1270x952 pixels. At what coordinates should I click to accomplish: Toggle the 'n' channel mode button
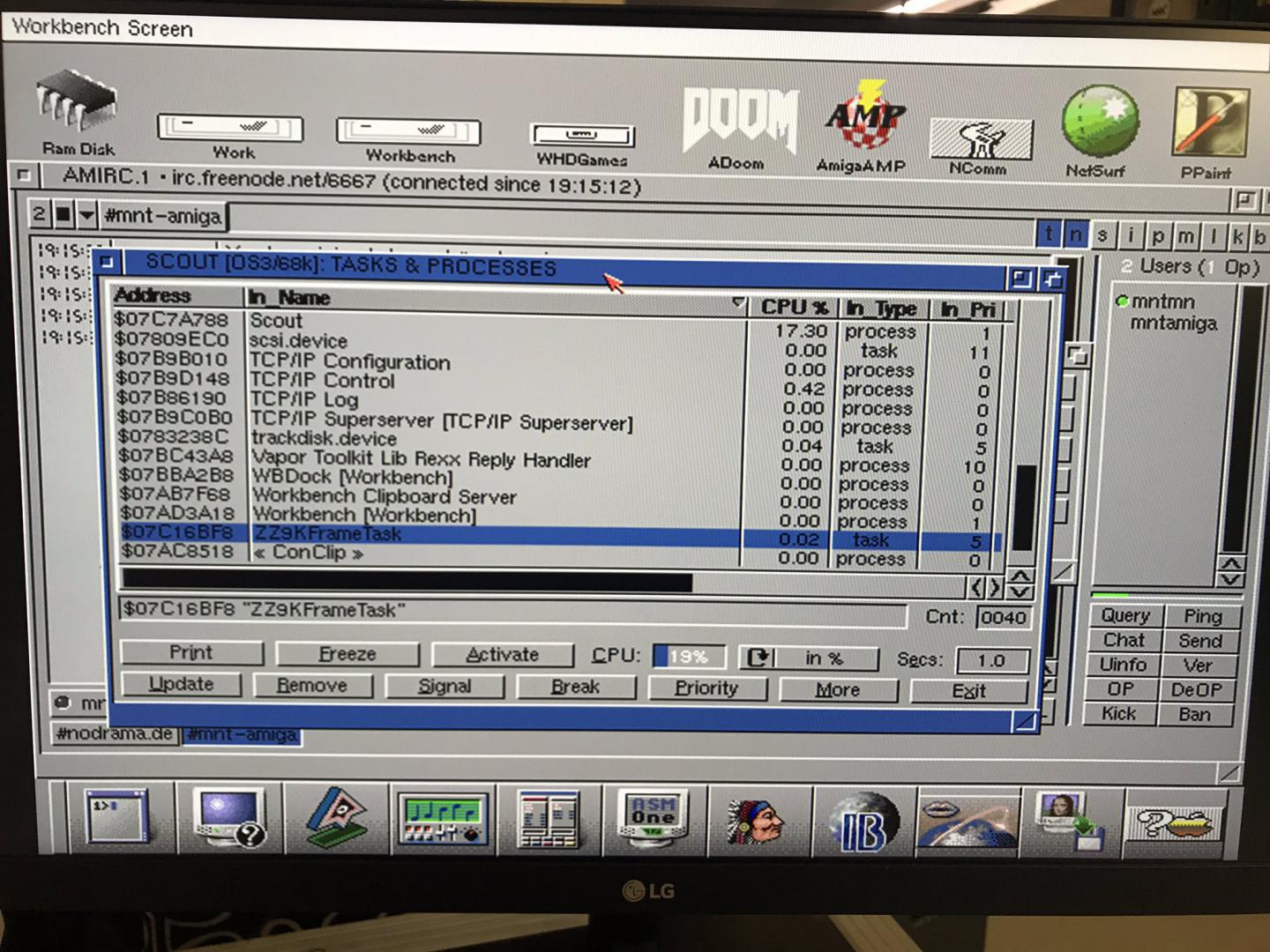pyautogui.click(x=1075, y=235)
